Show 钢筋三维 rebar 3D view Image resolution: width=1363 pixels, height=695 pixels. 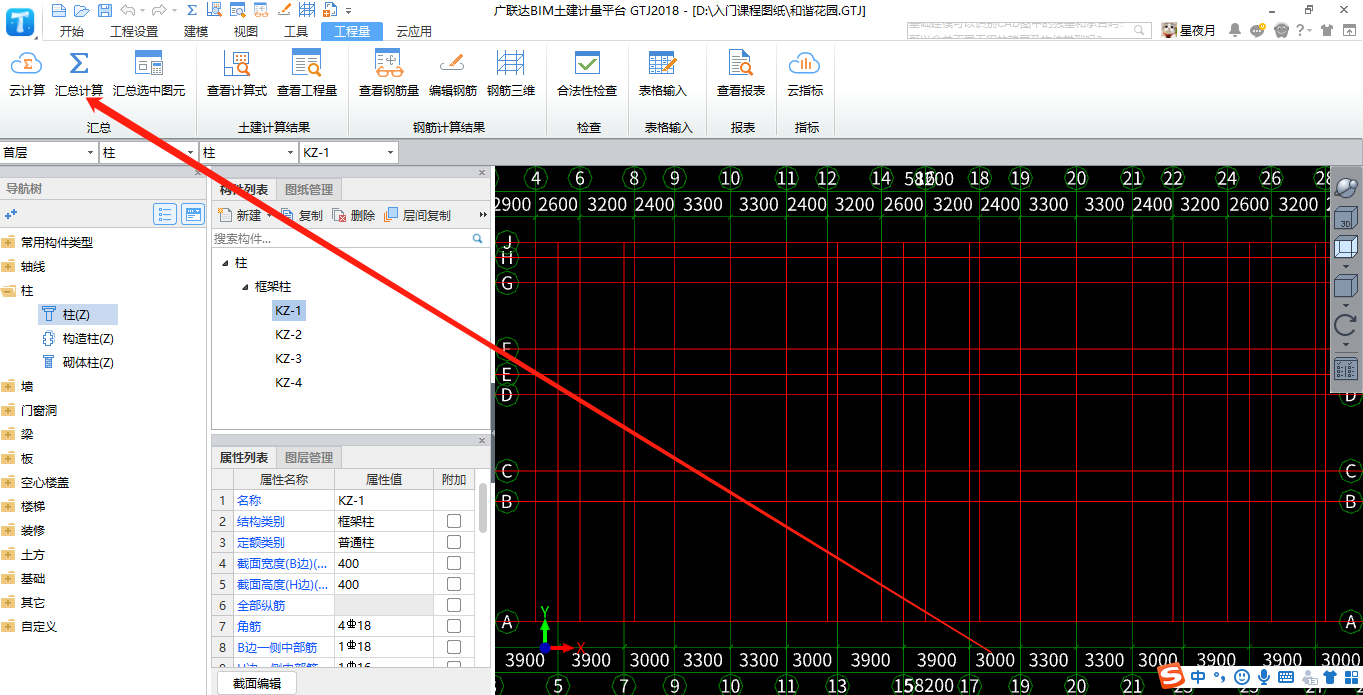511,75
